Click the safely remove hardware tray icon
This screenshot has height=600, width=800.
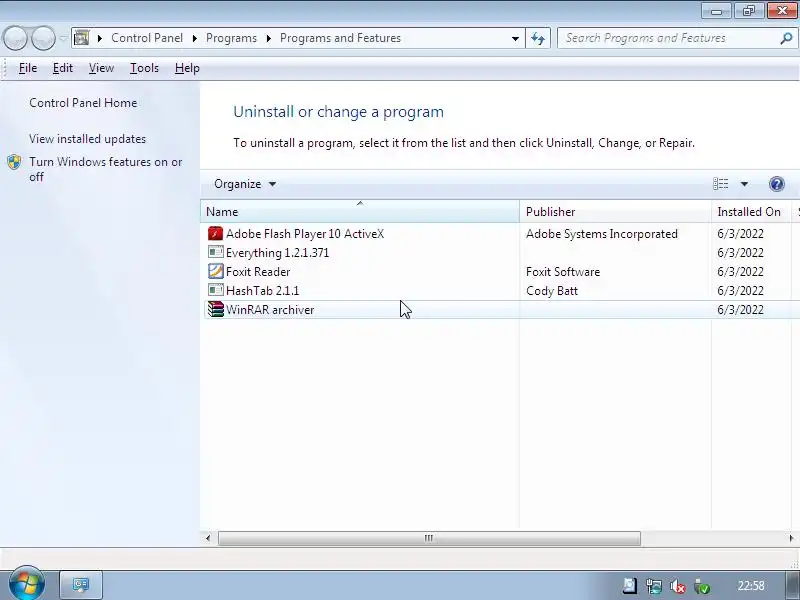point(702,586)
